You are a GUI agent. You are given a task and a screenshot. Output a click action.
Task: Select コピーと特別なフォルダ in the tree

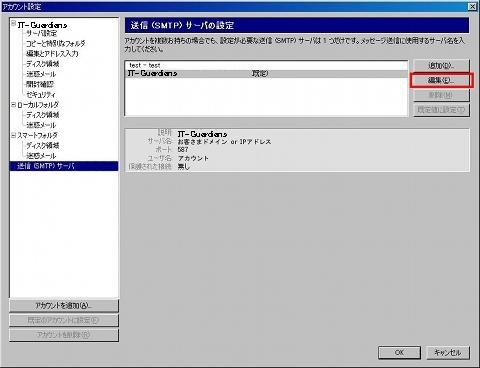(56, 43)
